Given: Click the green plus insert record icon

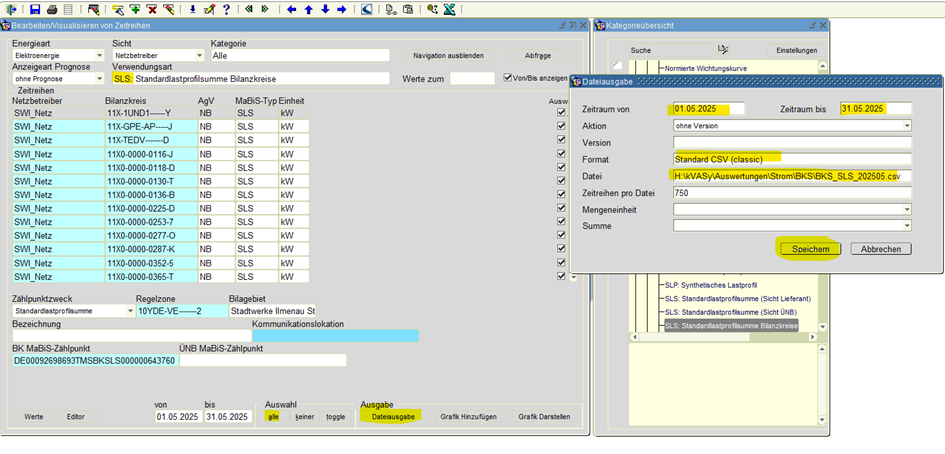Looking at the screenshot, I should click(135, 9).
